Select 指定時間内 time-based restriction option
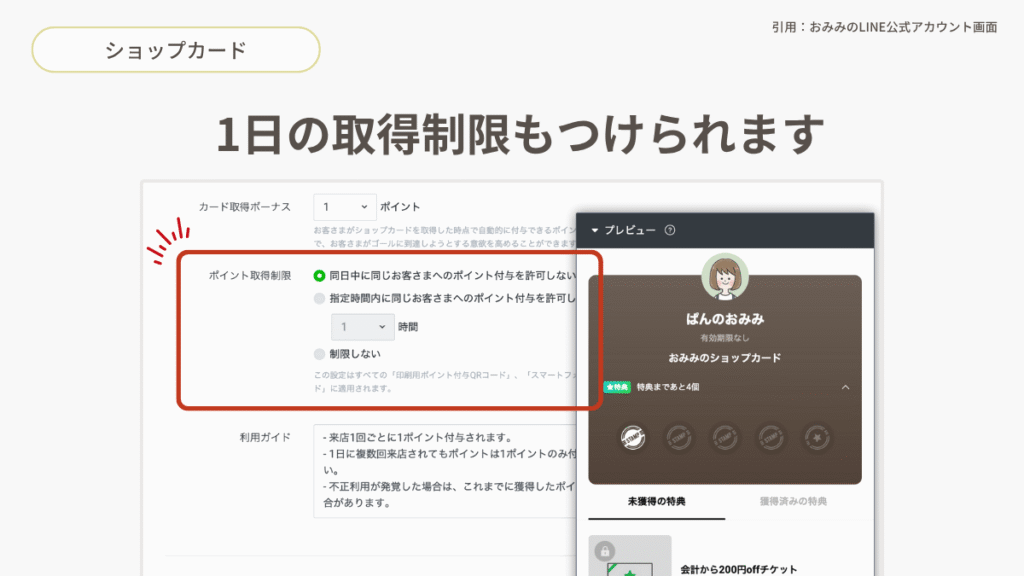Screen dimensions: 1024x576 (x=319, y=298)
